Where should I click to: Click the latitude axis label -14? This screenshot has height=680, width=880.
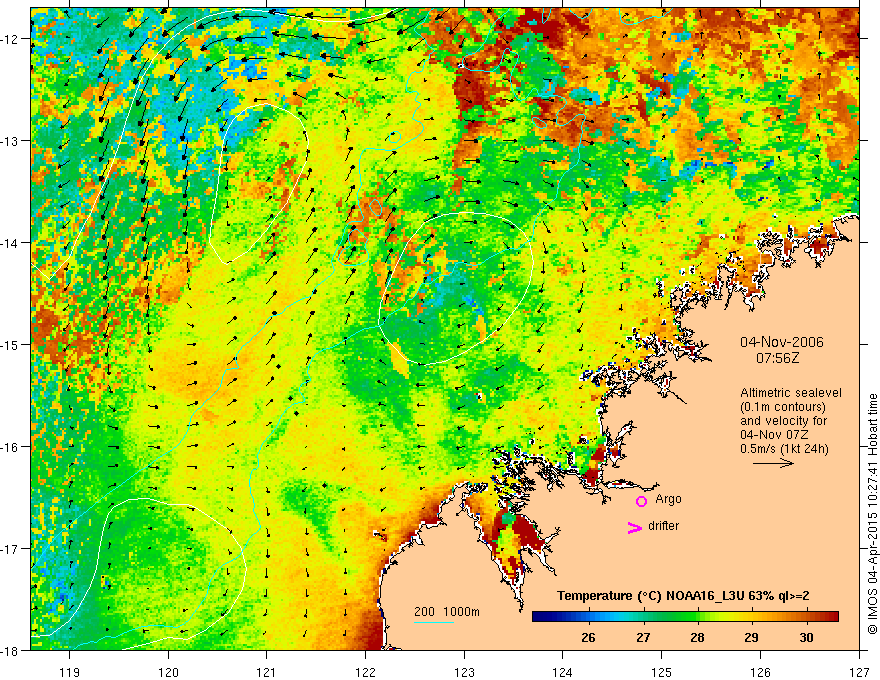(11, 242)
